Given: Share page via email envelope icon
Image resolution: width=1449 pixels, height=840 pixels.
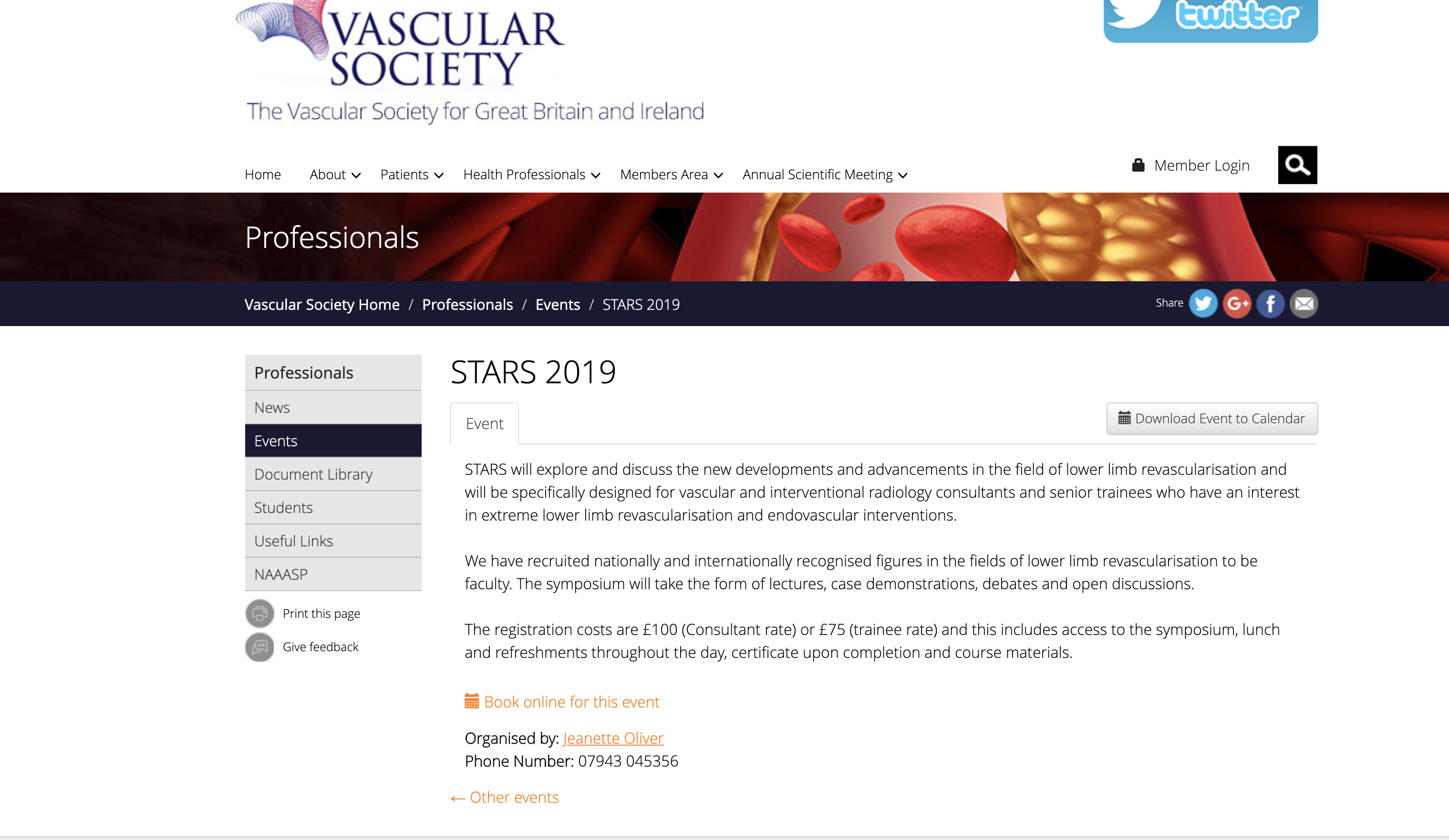Looking at the screenshot, I should [x=1303, y=304].
